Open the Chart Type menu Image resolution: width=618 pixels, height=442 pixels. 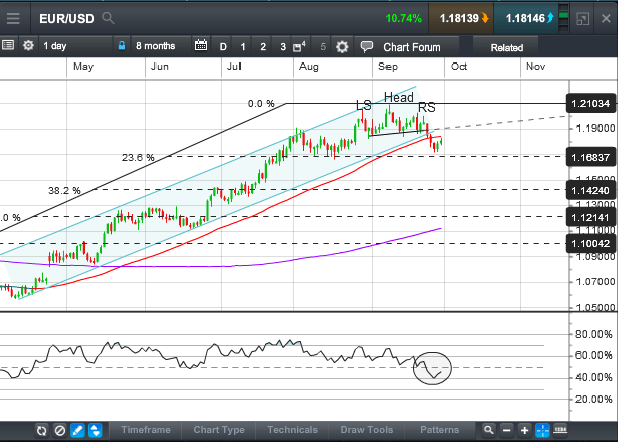tap(219, 430)
